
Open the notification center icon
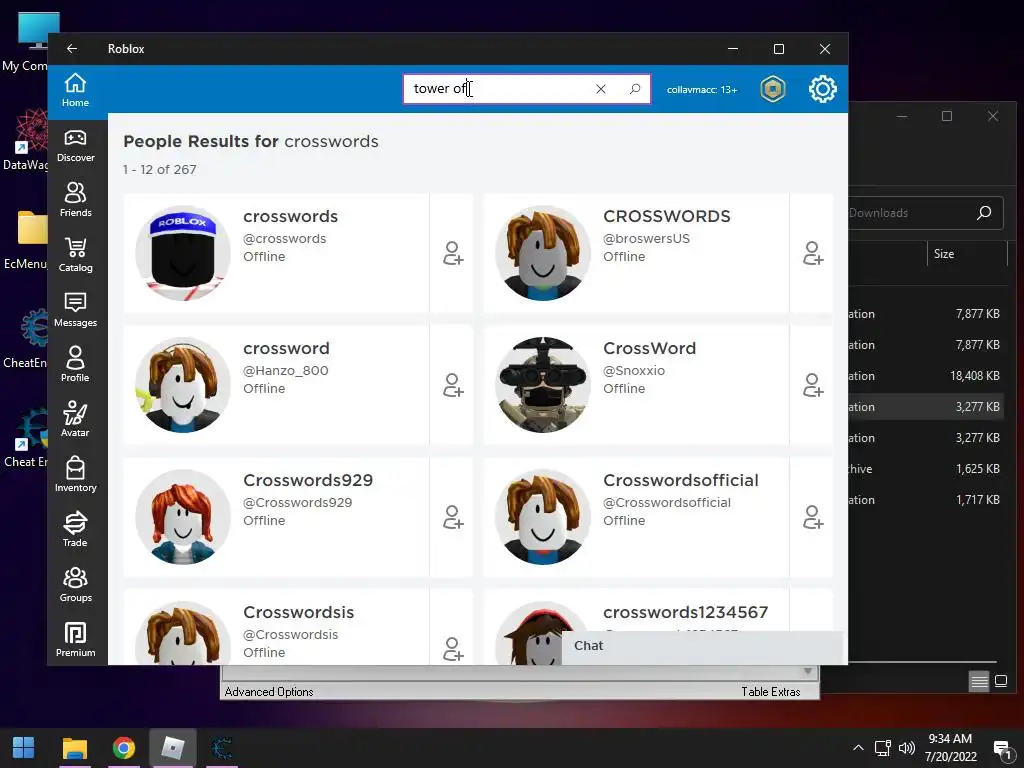(1002, 749)
